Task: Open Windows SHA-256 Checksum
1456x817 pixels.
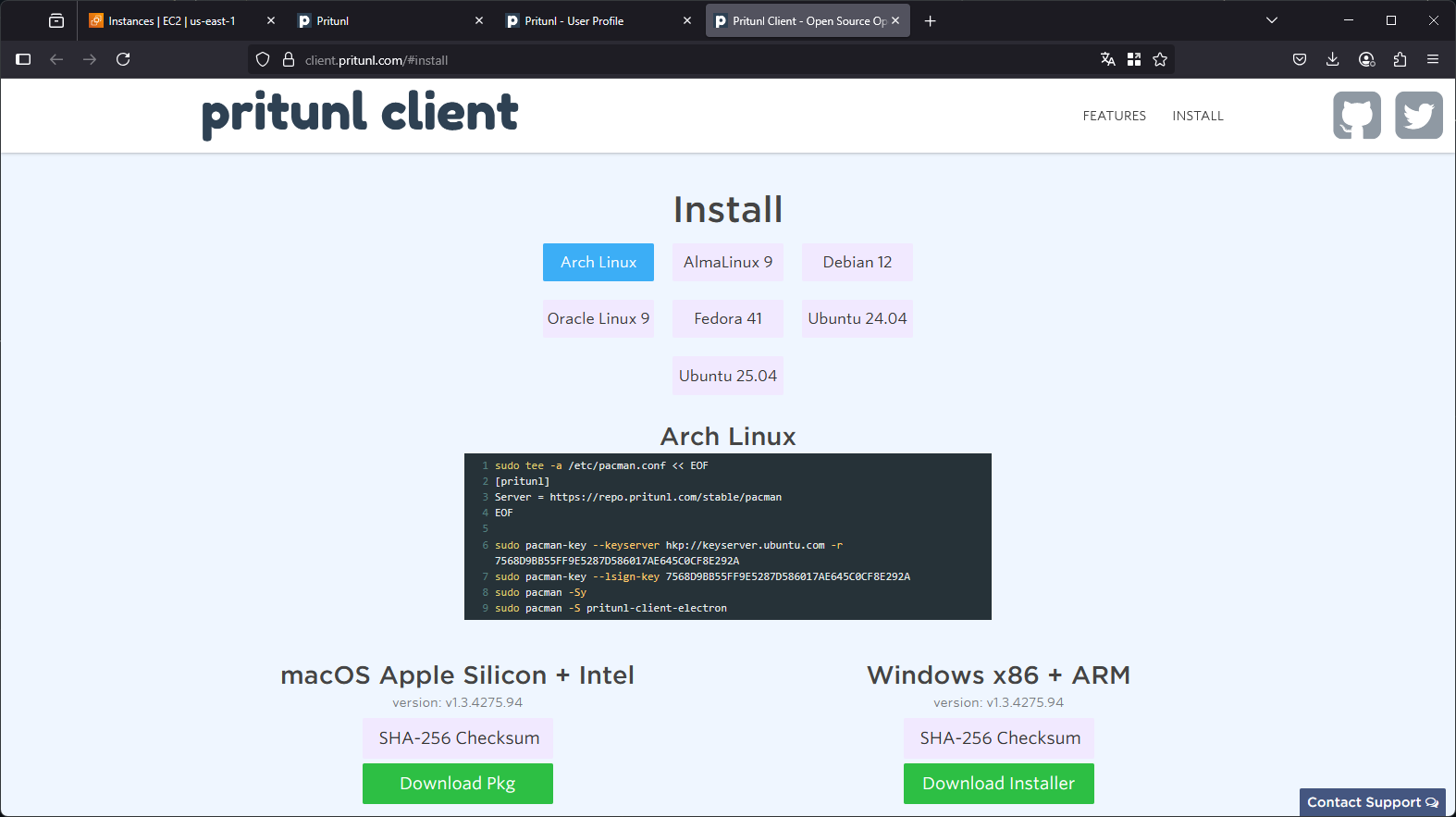Action: click(999, 737)
